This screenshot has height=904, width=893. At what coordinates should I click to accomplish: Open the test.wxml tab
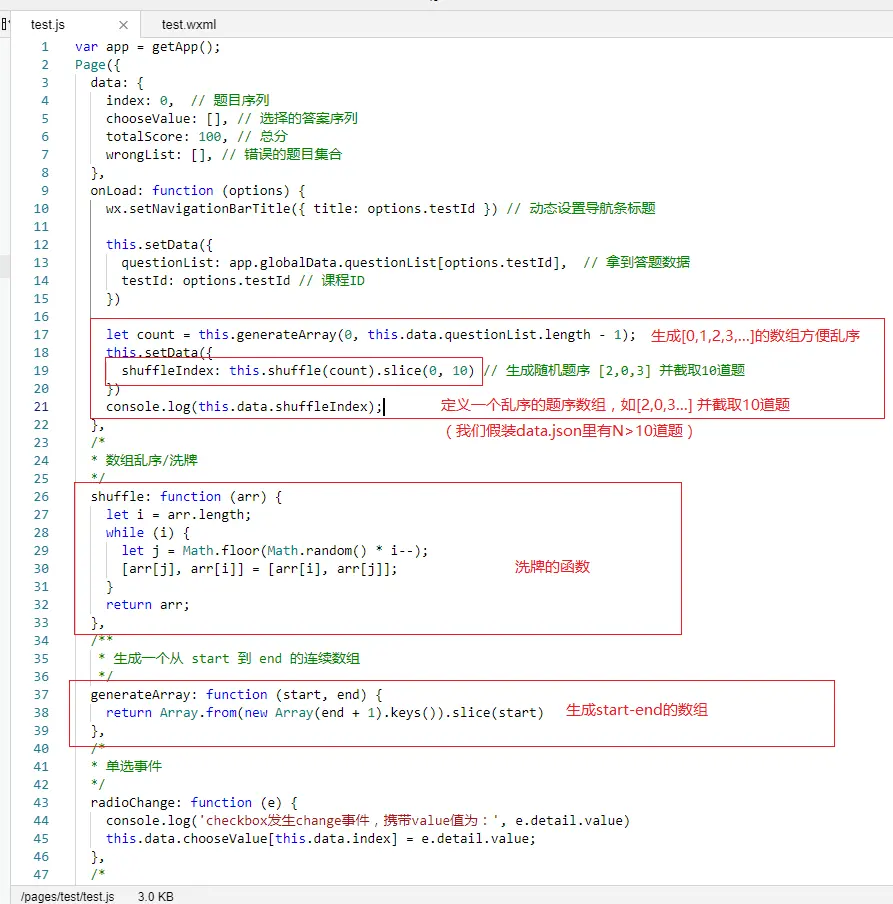coord(189,25)
